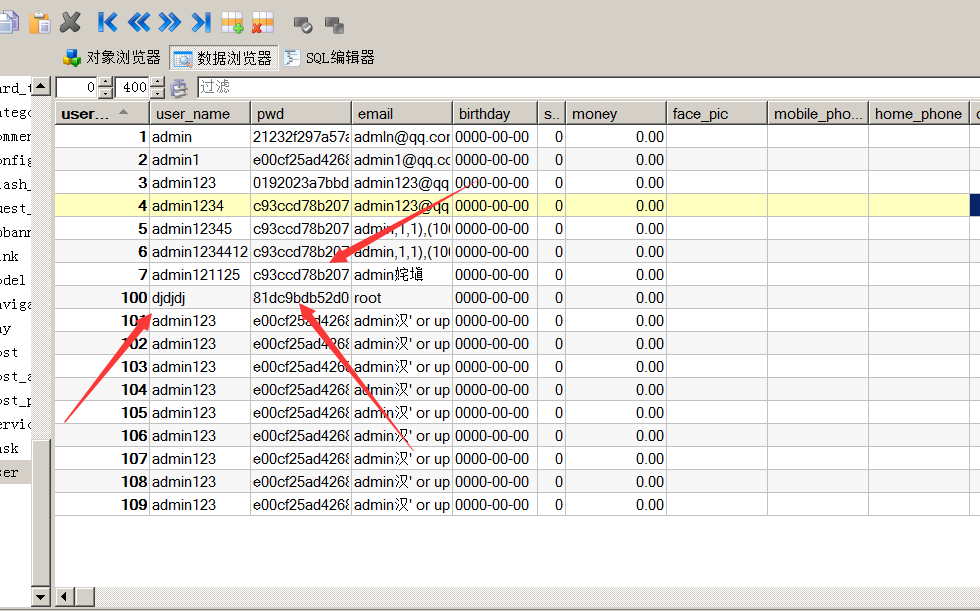Open the 对象浏览器 tab
Image resolution: width=980 pixels, height=611 pixels.
[x=112, y=57]
